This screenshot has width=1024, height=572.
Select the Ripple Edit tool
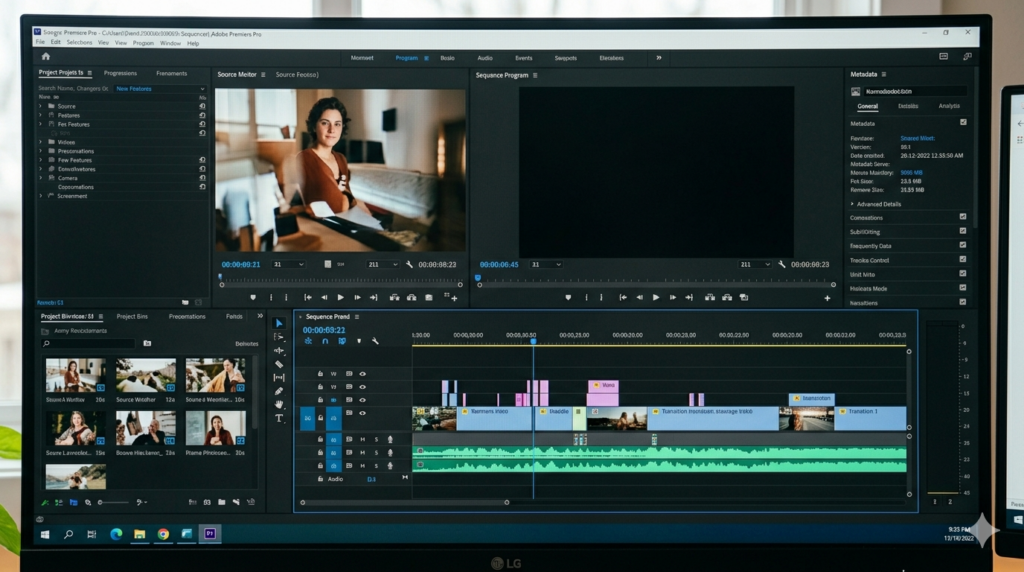pos(279,351)
